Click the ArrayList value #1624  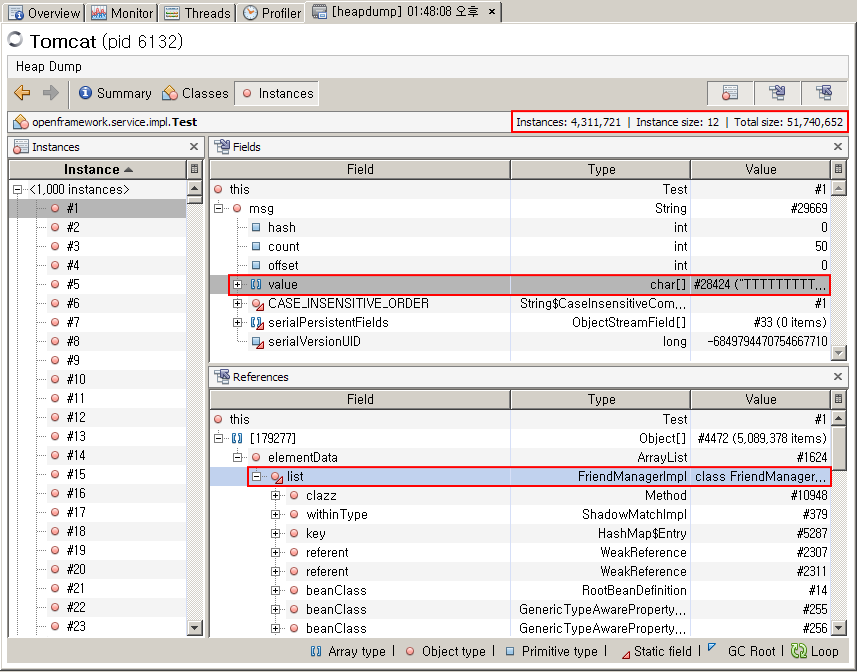click(x=812, y=457)
